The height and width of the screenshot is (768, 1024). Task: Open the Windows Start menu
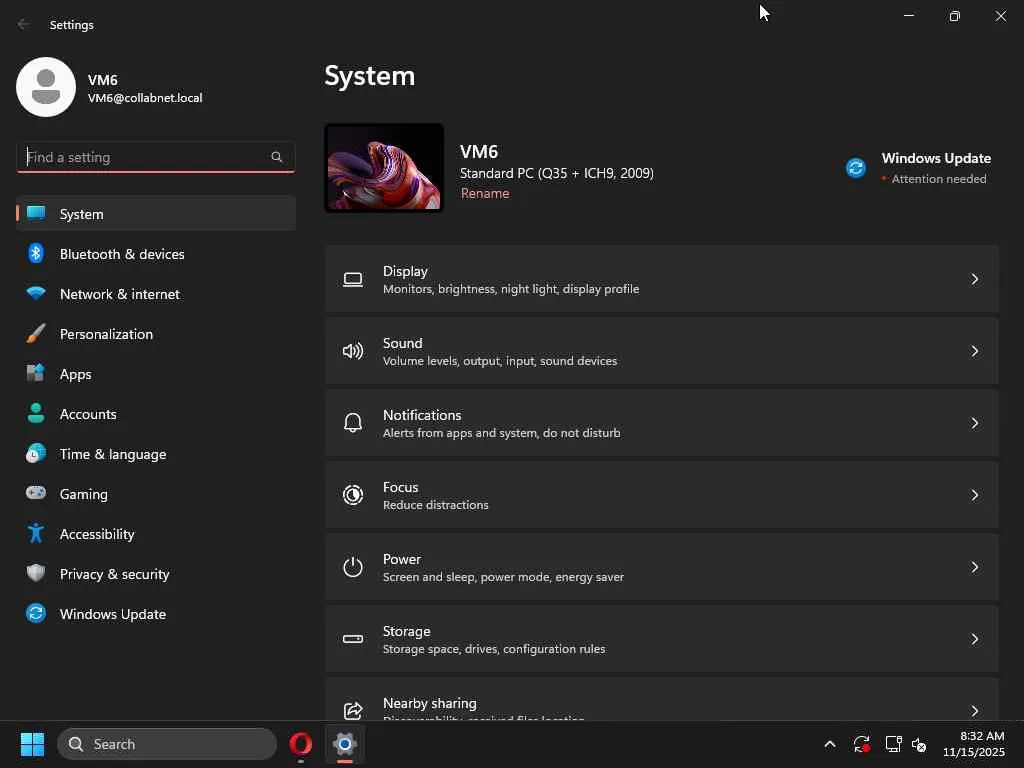pyautogui.click(x=33, y=744)
